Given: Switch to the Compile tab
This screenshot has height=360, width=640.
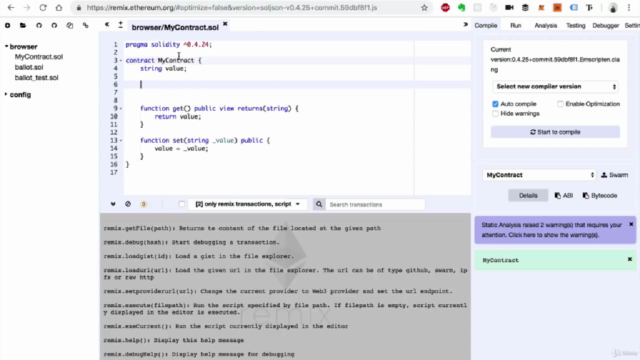Looking at the screenshot, I should tap(486, 25).
